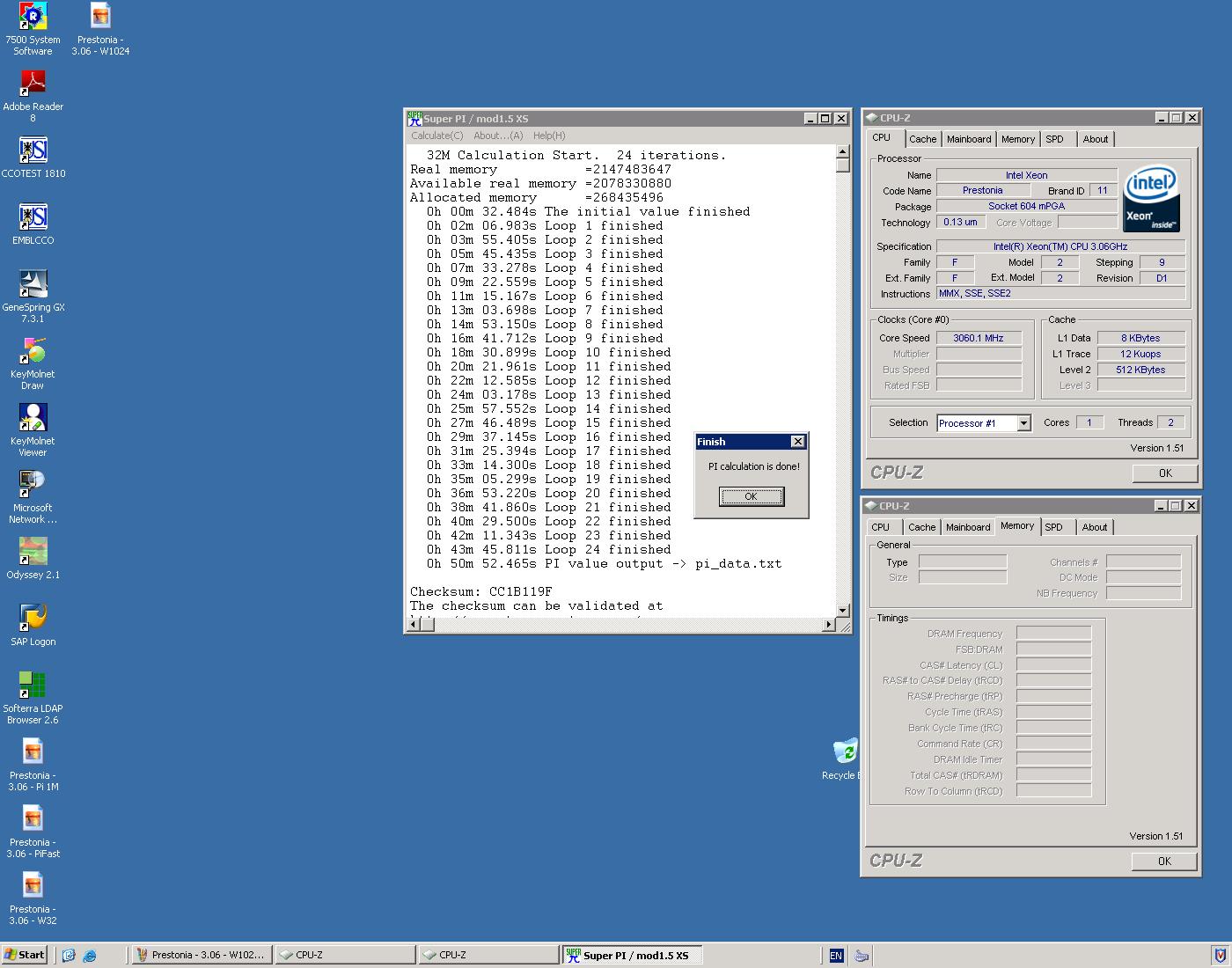Maximize the Super PI window

click(x=825, y=118)
